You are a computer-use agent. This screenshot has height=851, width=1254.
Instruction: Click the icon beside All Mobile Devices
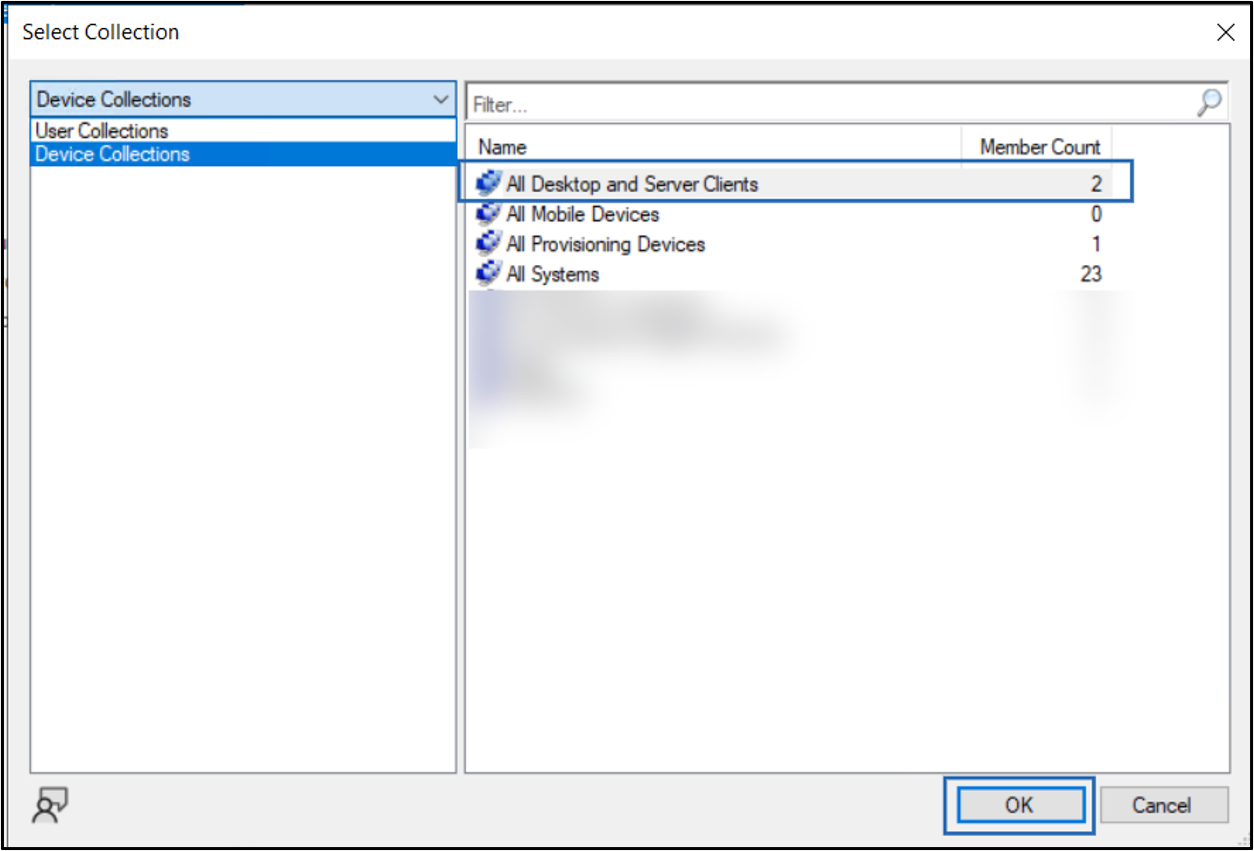489,214
